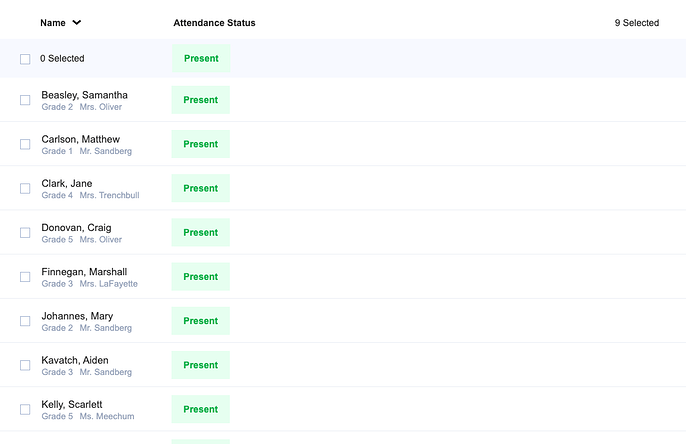Change Marshall Finnegan's attendance status
This screenshot has height=444, width=690.
[x=201, y=277]
